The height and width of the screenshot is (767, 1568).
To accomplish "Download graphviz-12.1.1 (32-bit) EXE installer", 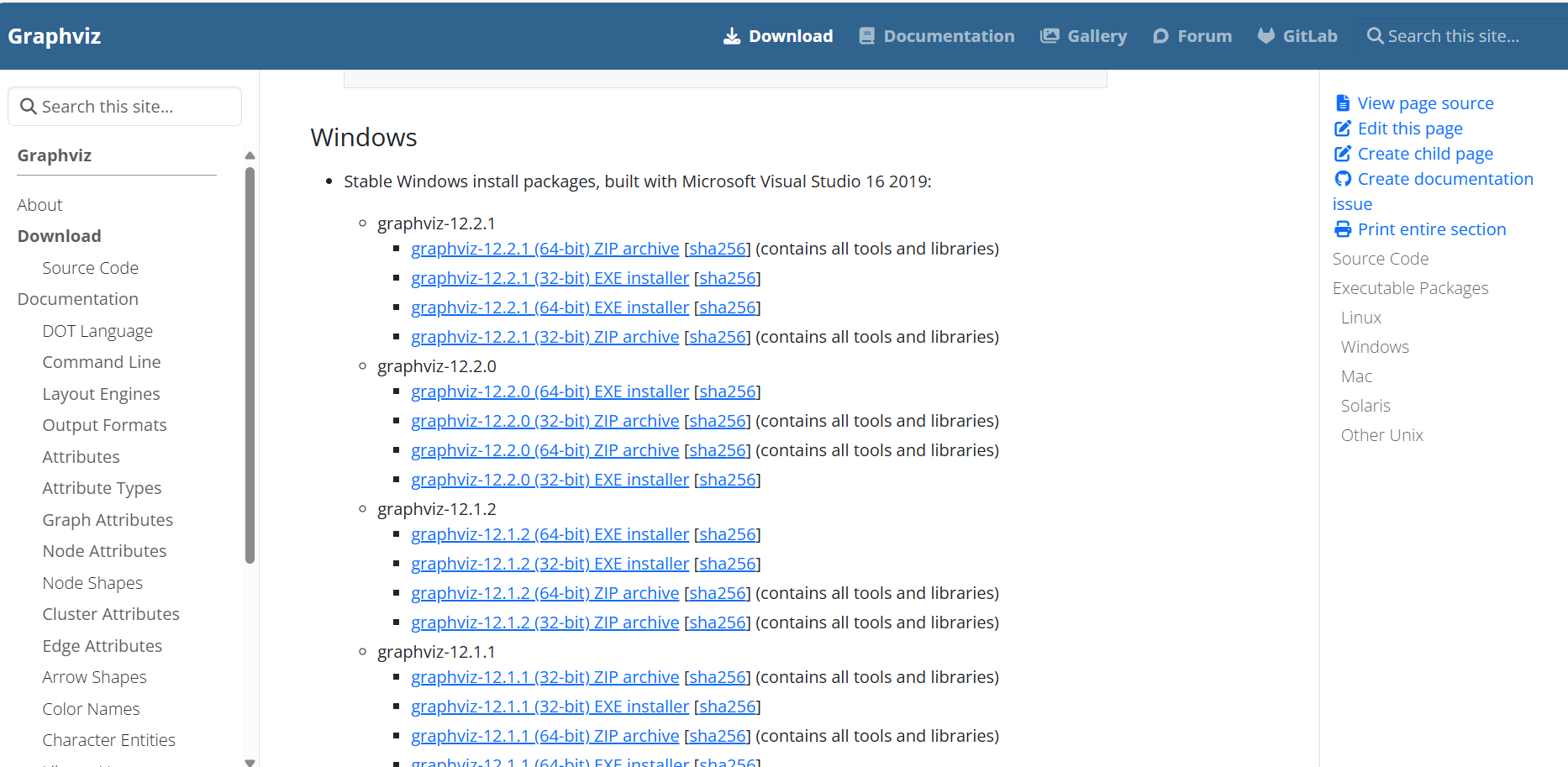I will tap(550, 707).
